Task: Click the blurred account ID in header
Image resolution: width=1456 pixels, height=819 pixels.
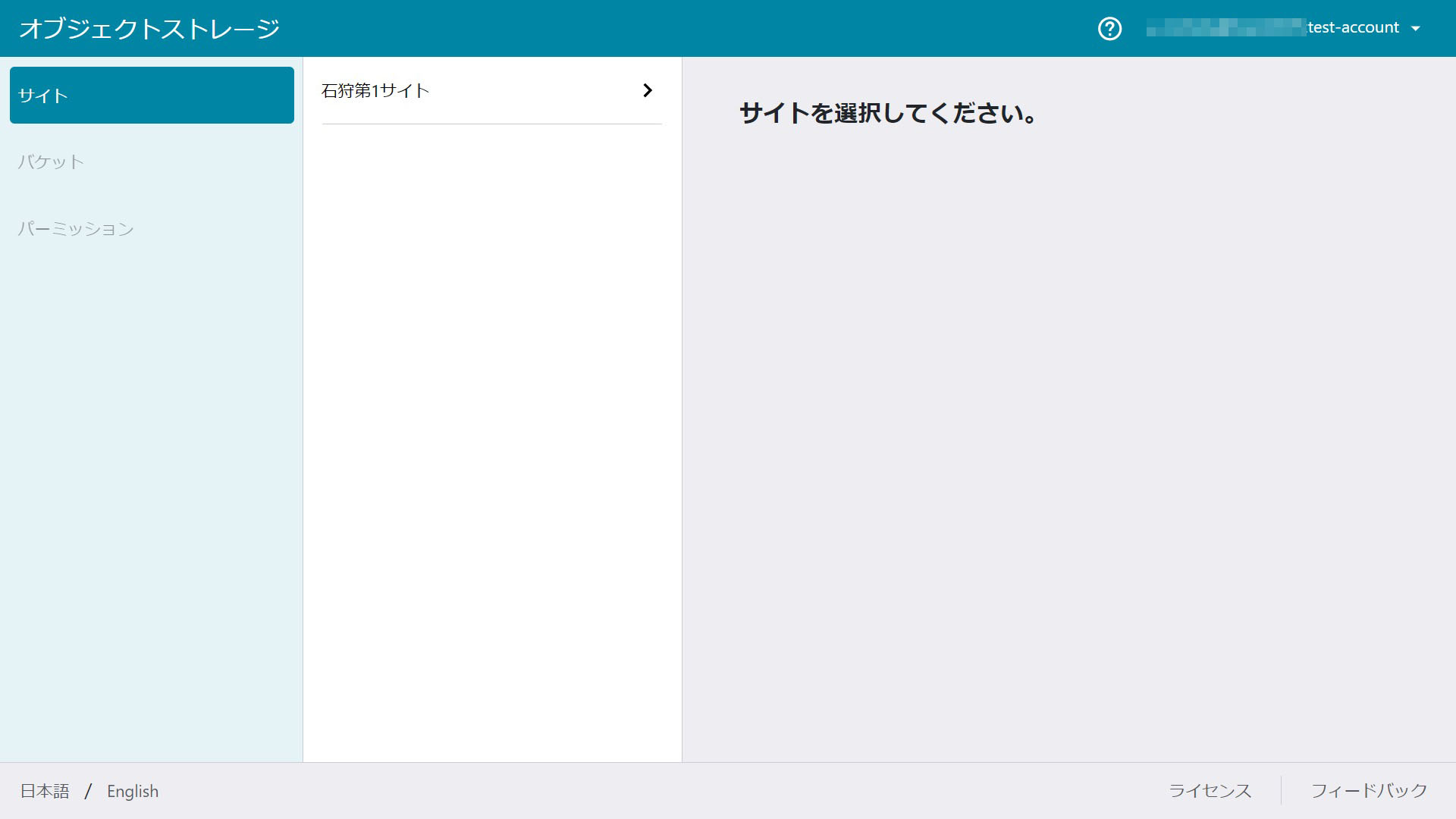Action: click(x=1225, y=29)
